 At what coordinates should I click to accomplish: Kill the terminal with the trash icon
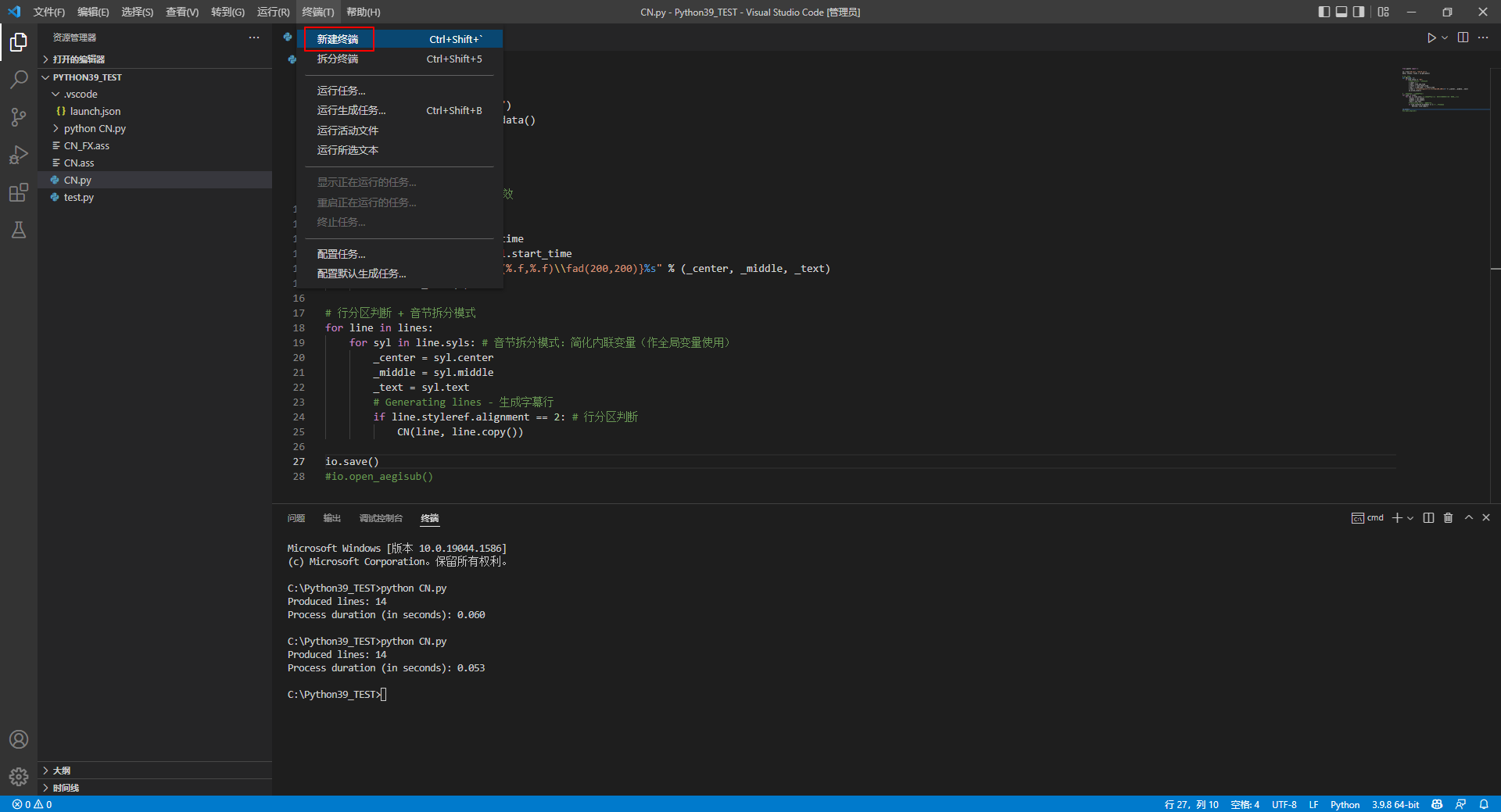tap(1449, 517)
